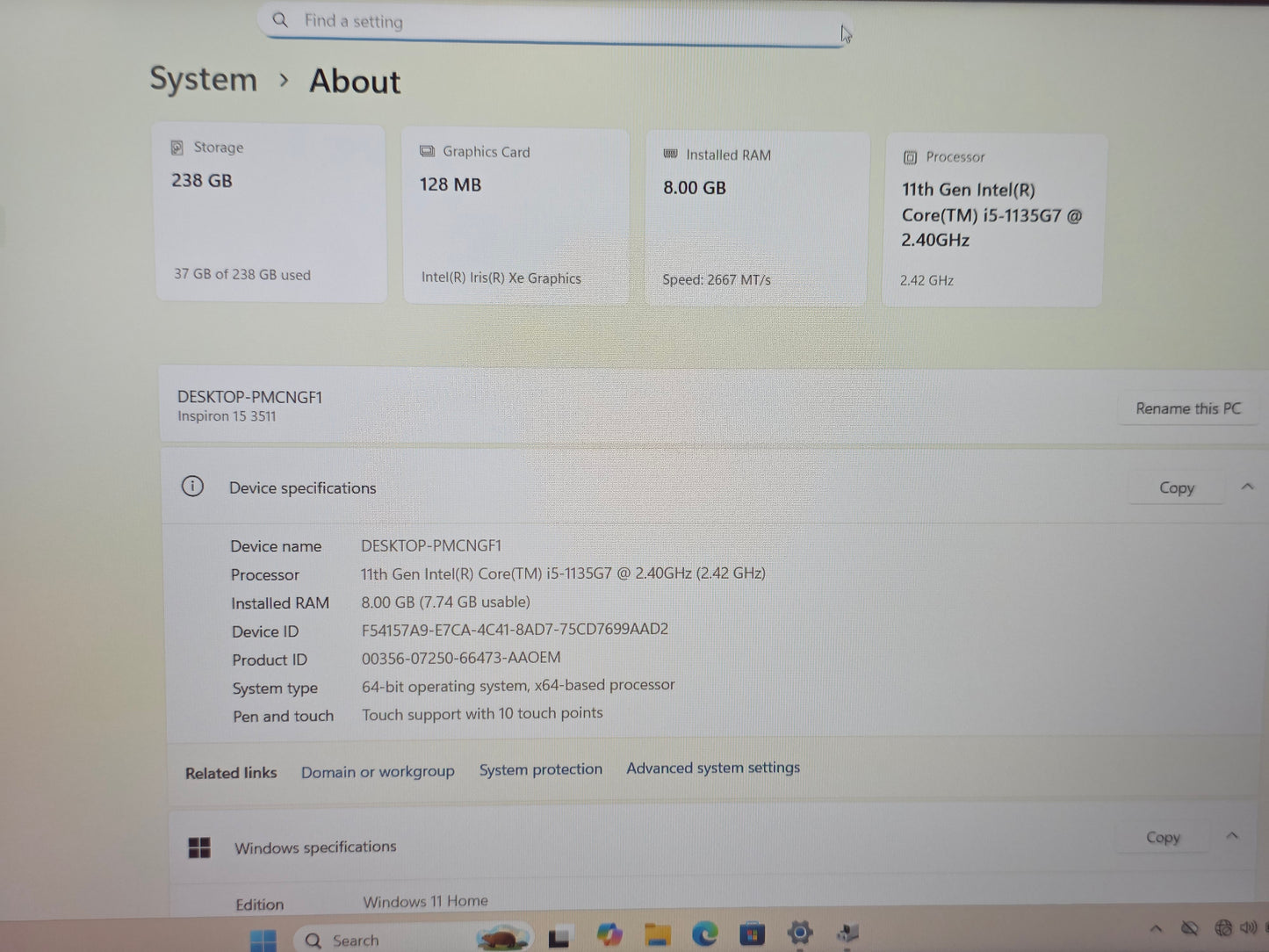Open Microsoft Store from the taskbar
This screenshot has height=952, width=1269.
click(x=752, y=934)
